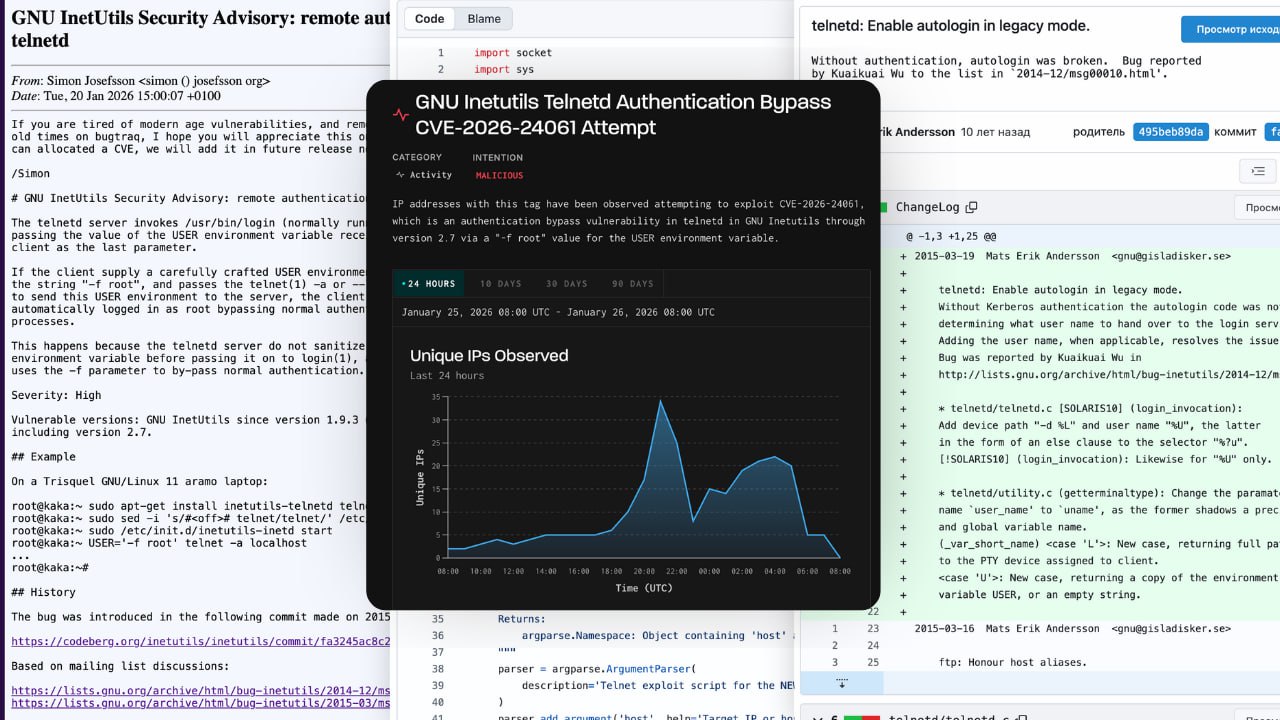This screenshot has height=720, width=1280.
Task: Click the '2015-03-16 Mats Erik Andersson' diff line
Action: coord(1073,628)
